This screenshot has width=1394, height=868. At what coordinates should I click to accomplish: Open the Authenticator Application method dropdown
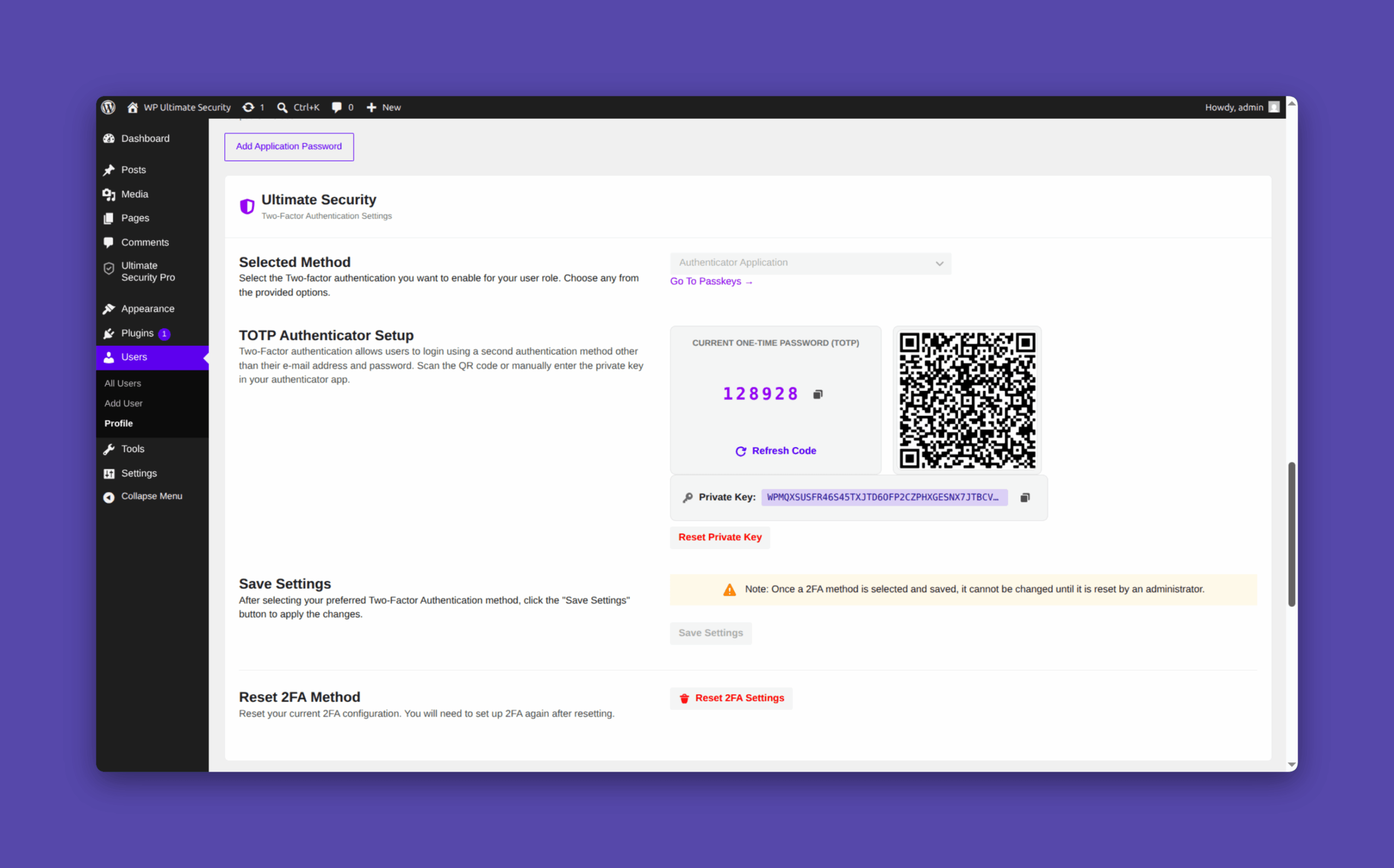[810, 263]
